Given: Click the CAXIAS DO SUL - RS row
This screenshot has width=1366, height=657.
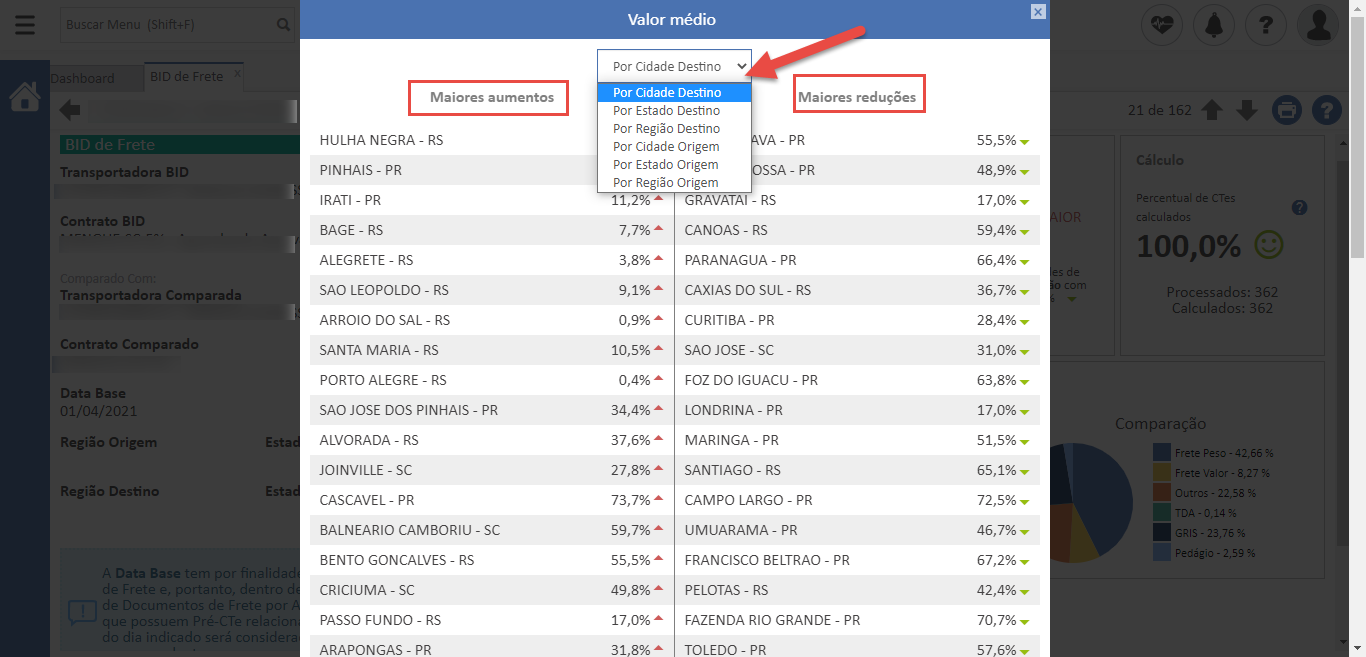Looking at the screenshot, I should click(858, 290).
